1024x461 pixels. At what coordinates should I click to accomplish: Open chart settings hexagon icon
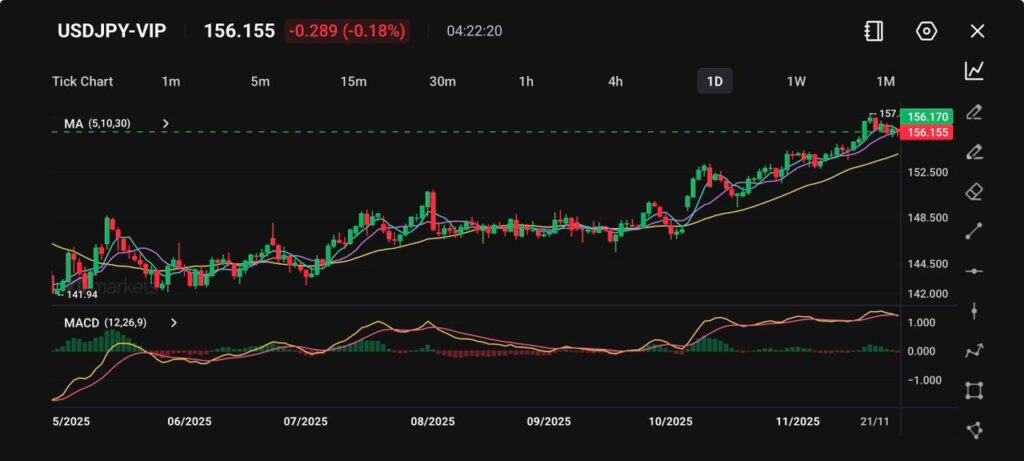pos(926,31)
